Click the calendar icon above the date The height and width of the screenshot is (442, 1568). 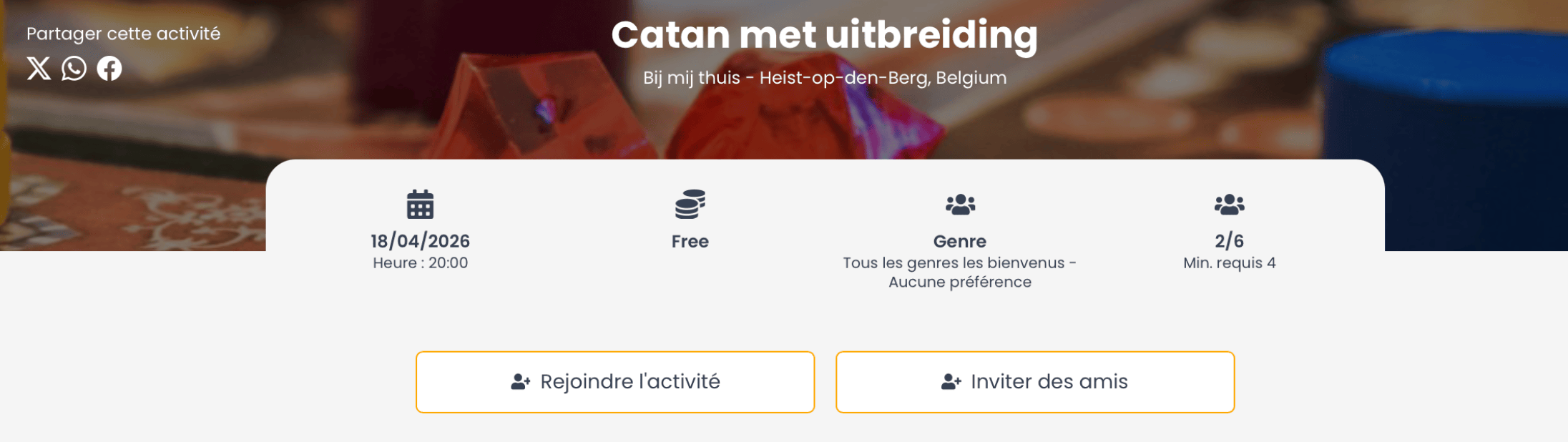click(x=420, y=205)
